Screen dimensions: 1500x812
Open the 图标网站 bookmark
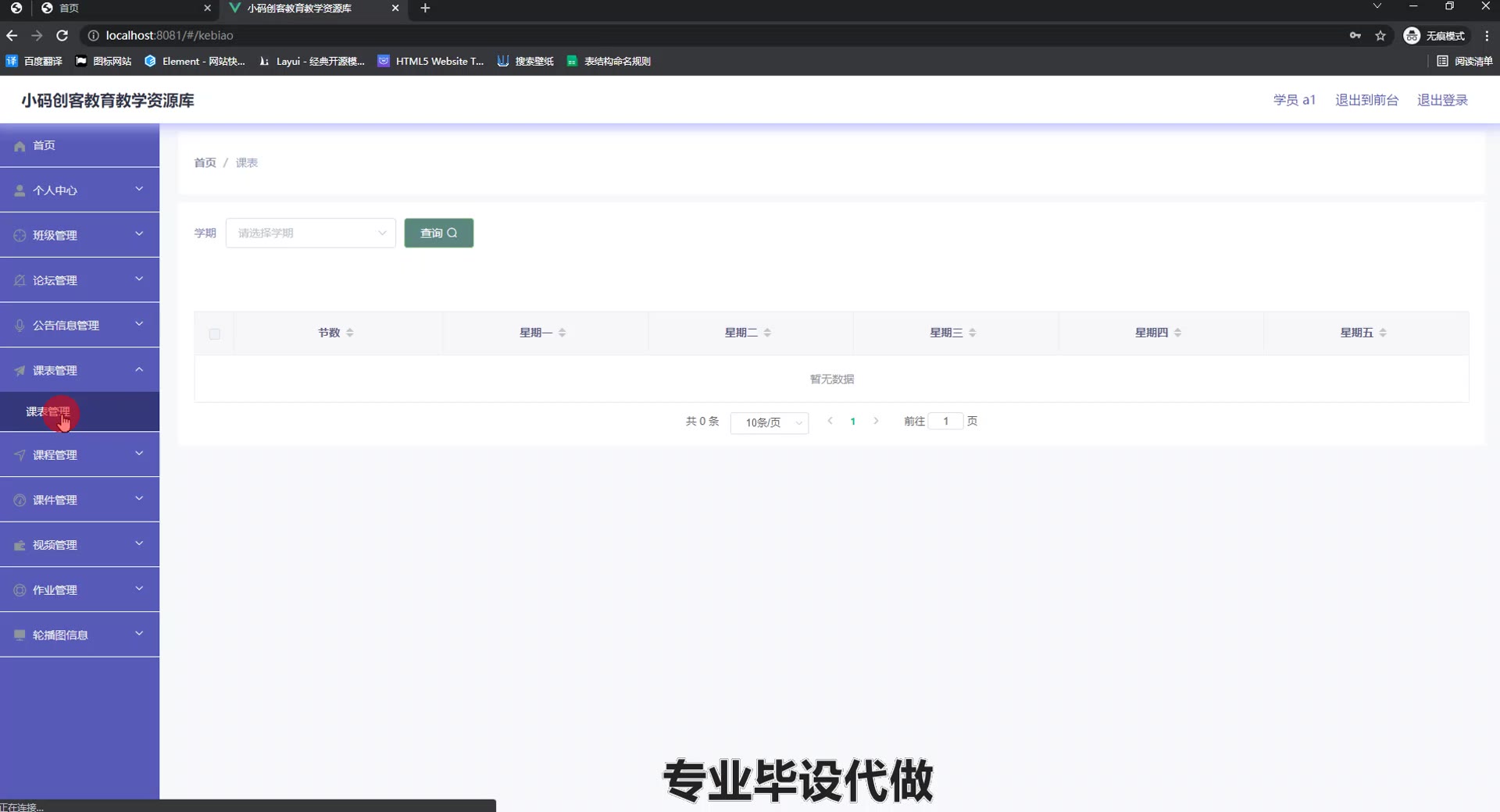coord(103,61)
